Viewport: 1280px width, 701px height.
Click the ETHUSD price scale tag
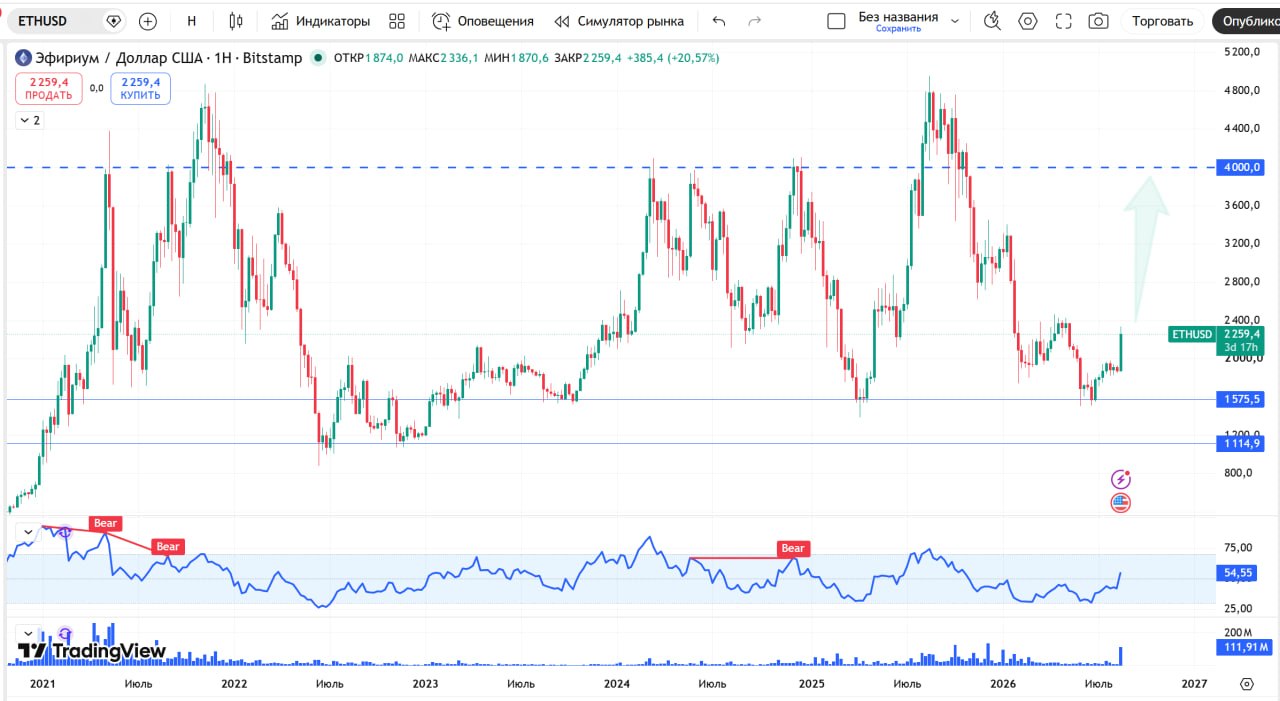pyautogui.click(x=1191, y=334)
